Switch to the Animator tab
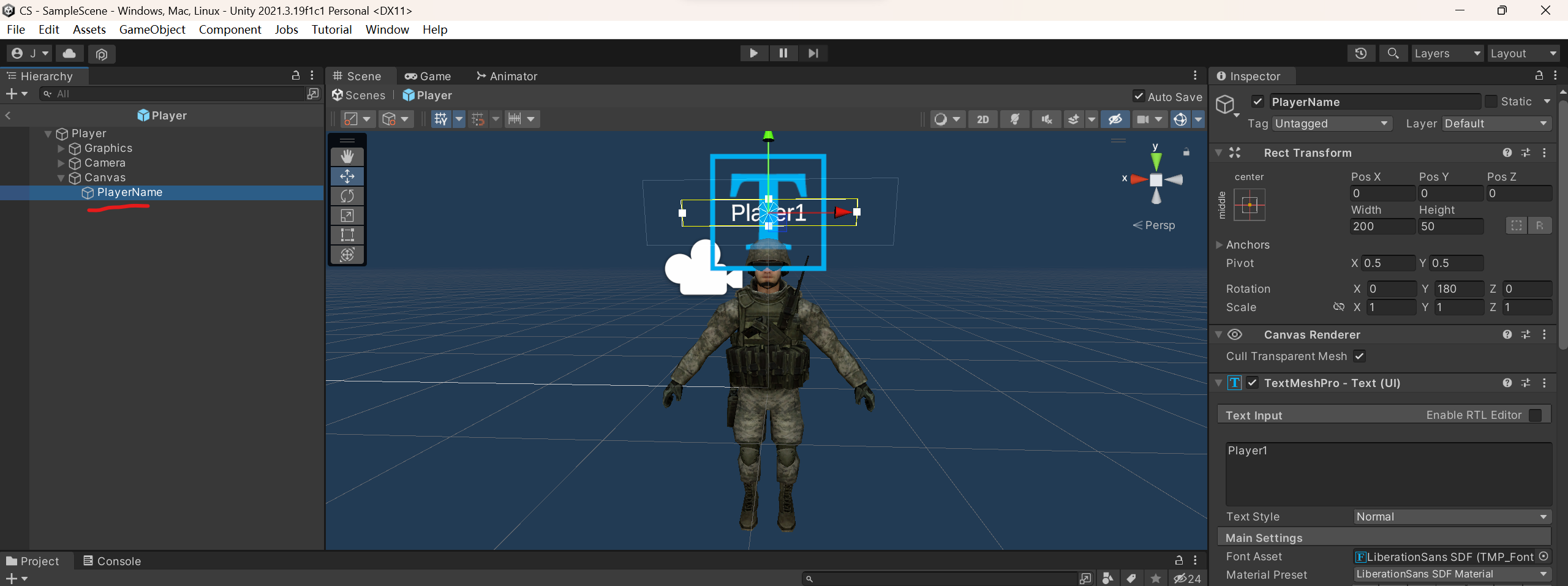This screenshot has height=586, width=1568. 507,76
